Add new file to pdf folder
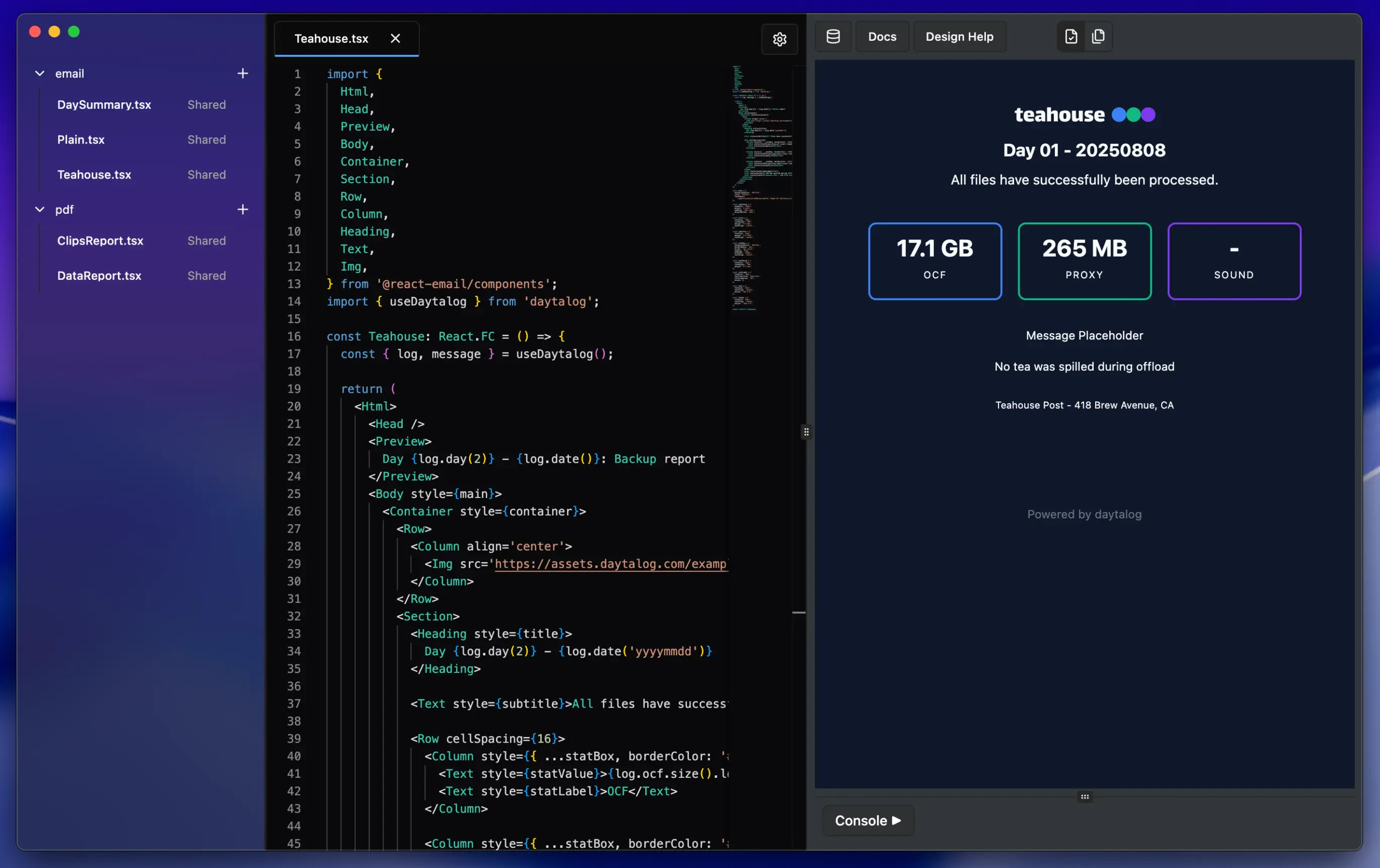1380x868 pixels. [243, 209]
